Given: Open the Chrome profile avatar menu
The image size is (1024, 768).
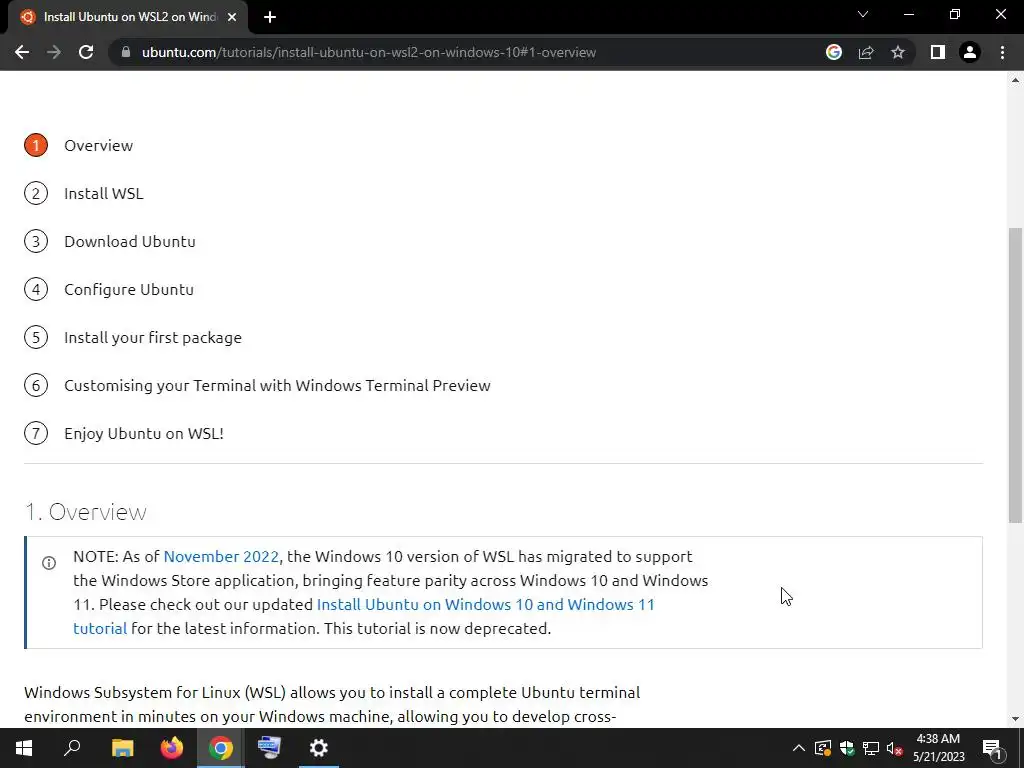Looking at the screenshot, I should 970,52.
